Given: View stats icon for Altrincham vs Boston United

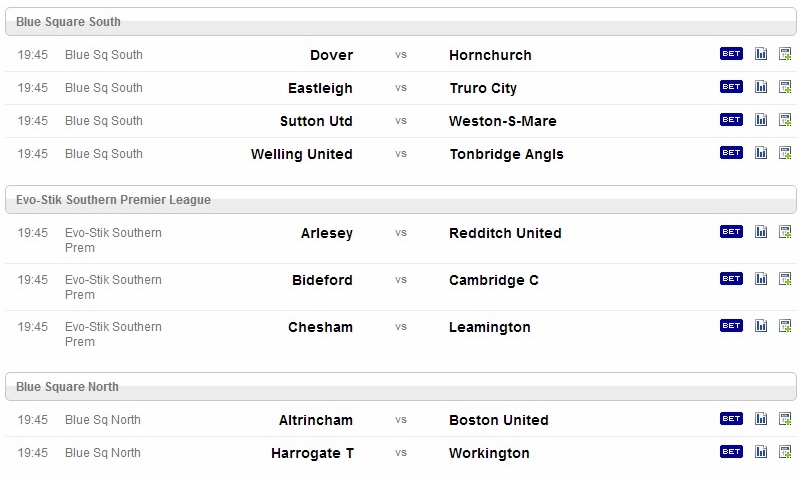Looking at the screenshot, I should (761, 419).
